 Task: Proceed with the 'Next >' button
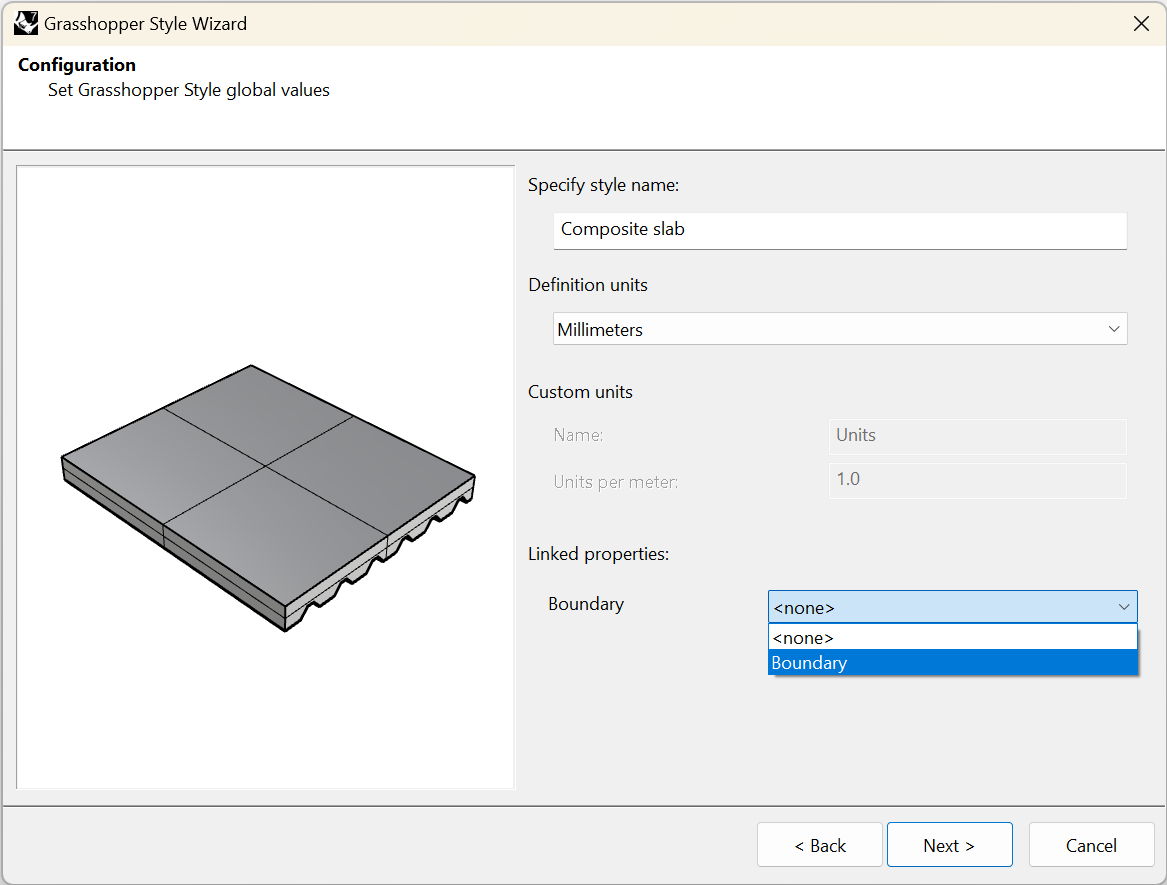[949, 845]
